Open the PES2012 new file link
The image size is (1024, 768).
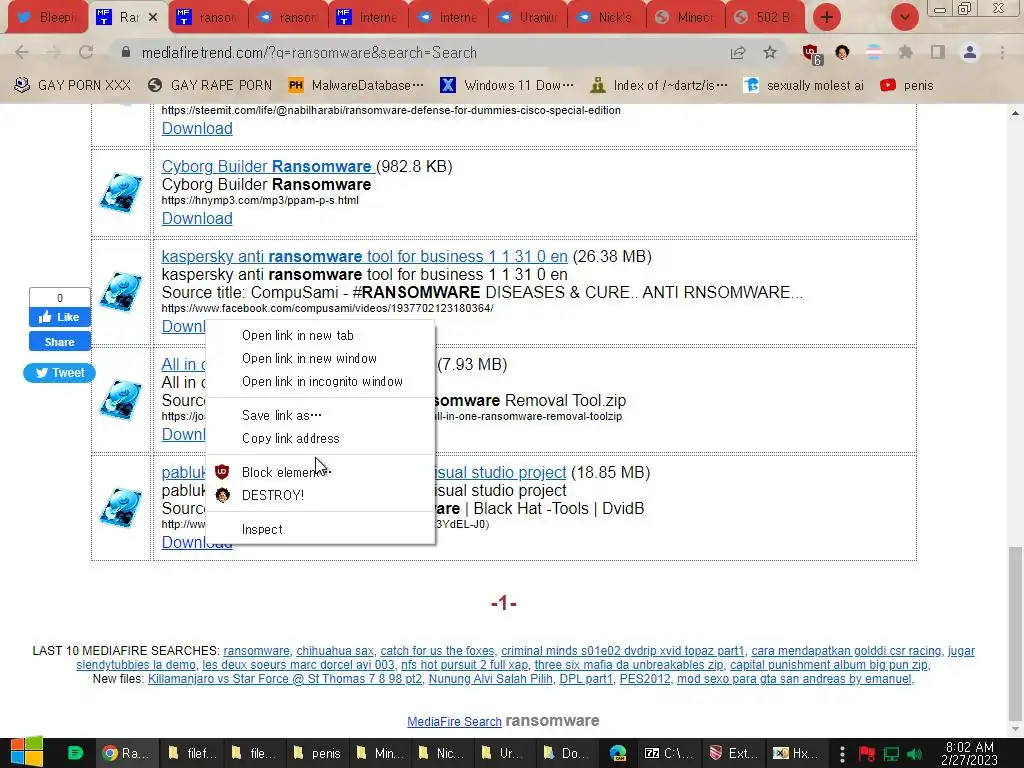click(645, 679)
